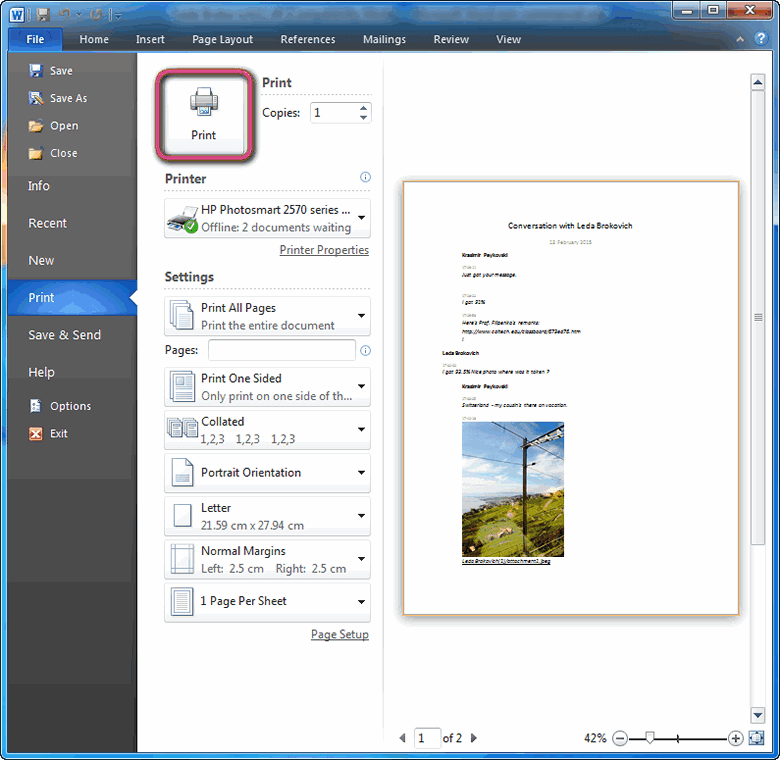Go to next page arrow
Screen dimensions: 780x760
coord(474,738)
